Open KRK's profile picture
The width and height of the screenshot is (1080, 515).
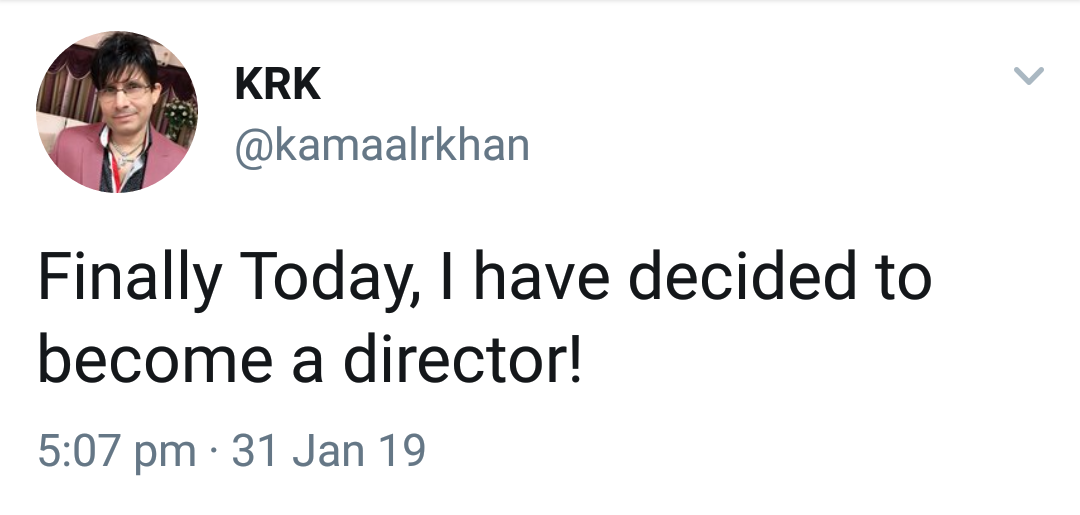coord(117,111)
